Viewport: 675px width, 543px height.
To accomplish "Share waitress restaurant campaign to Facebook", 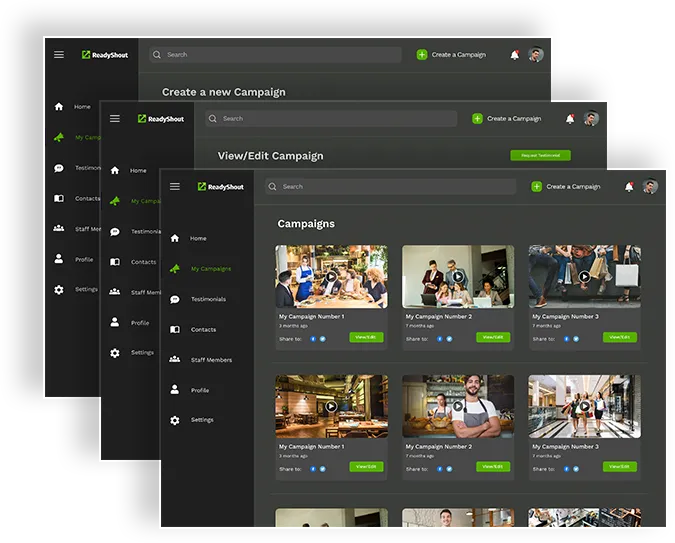I will [x=313, y=339].
